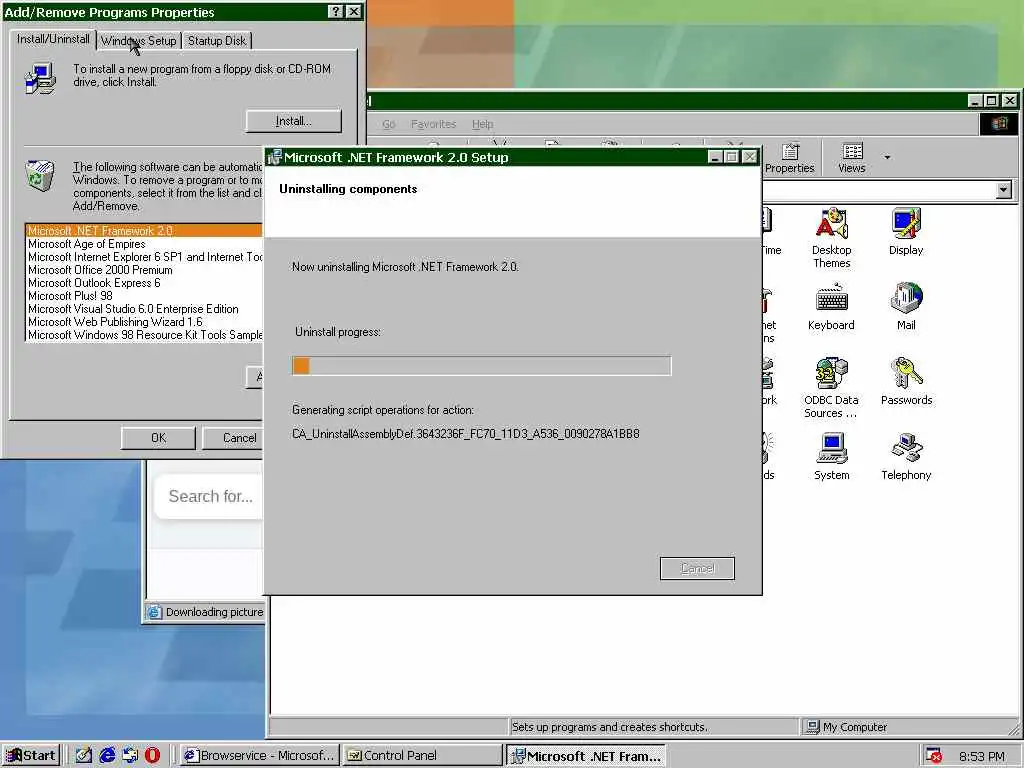Open the Telephony control panel icon

pos(906,456)
